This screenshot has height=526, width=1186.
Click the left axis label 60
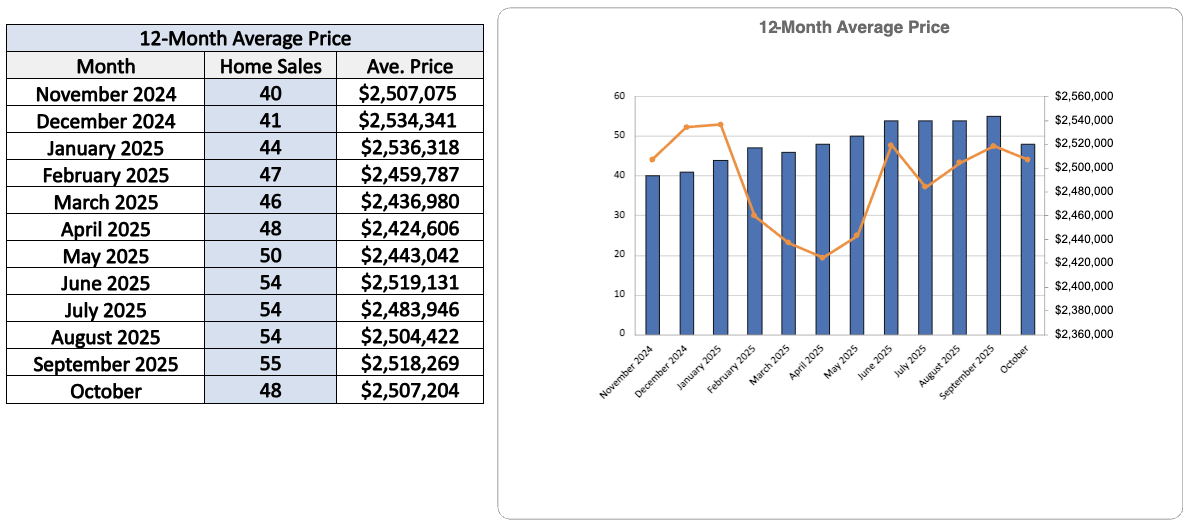point(619,96)
